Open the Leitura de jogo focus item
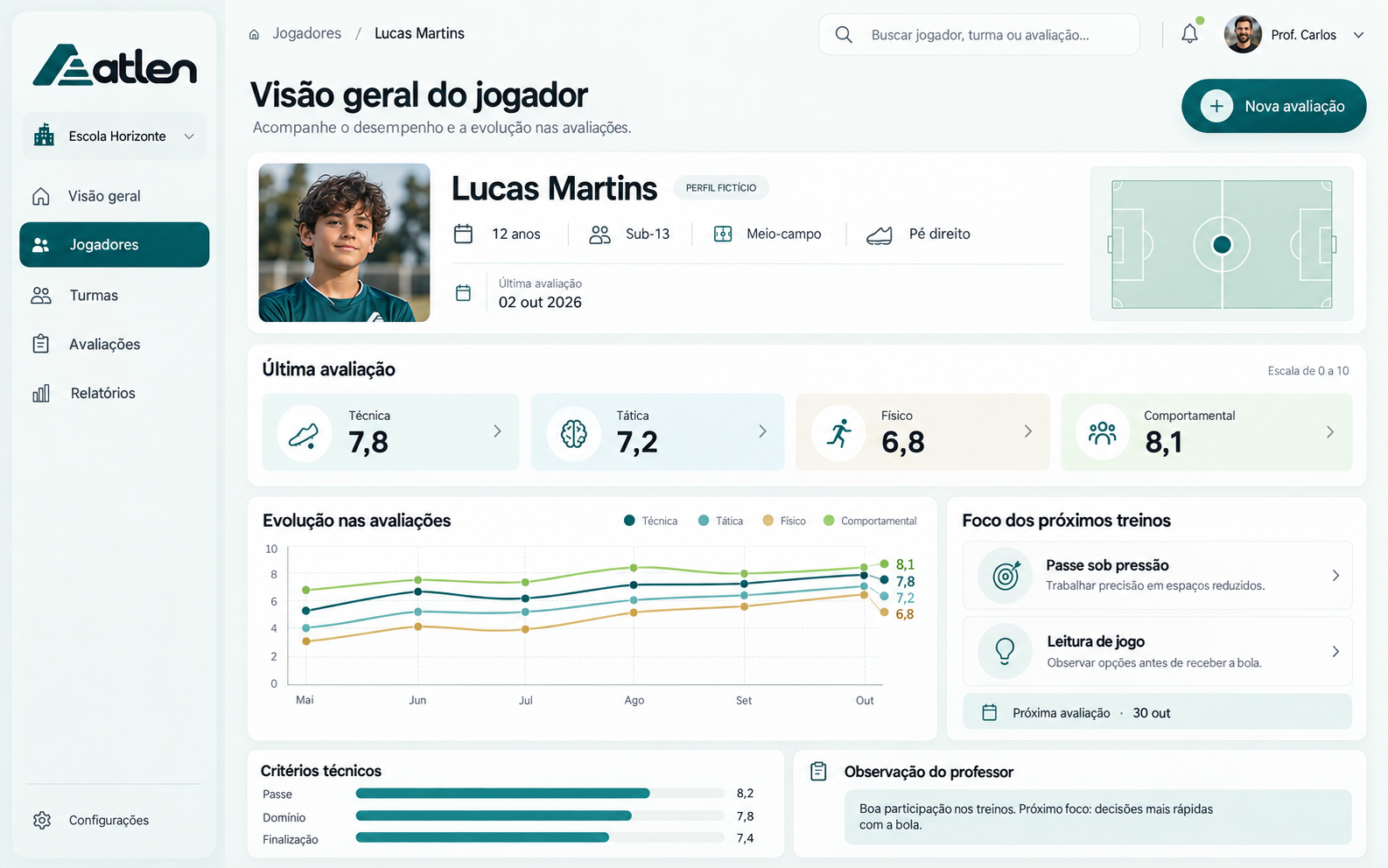 [x=1157, y=651]
